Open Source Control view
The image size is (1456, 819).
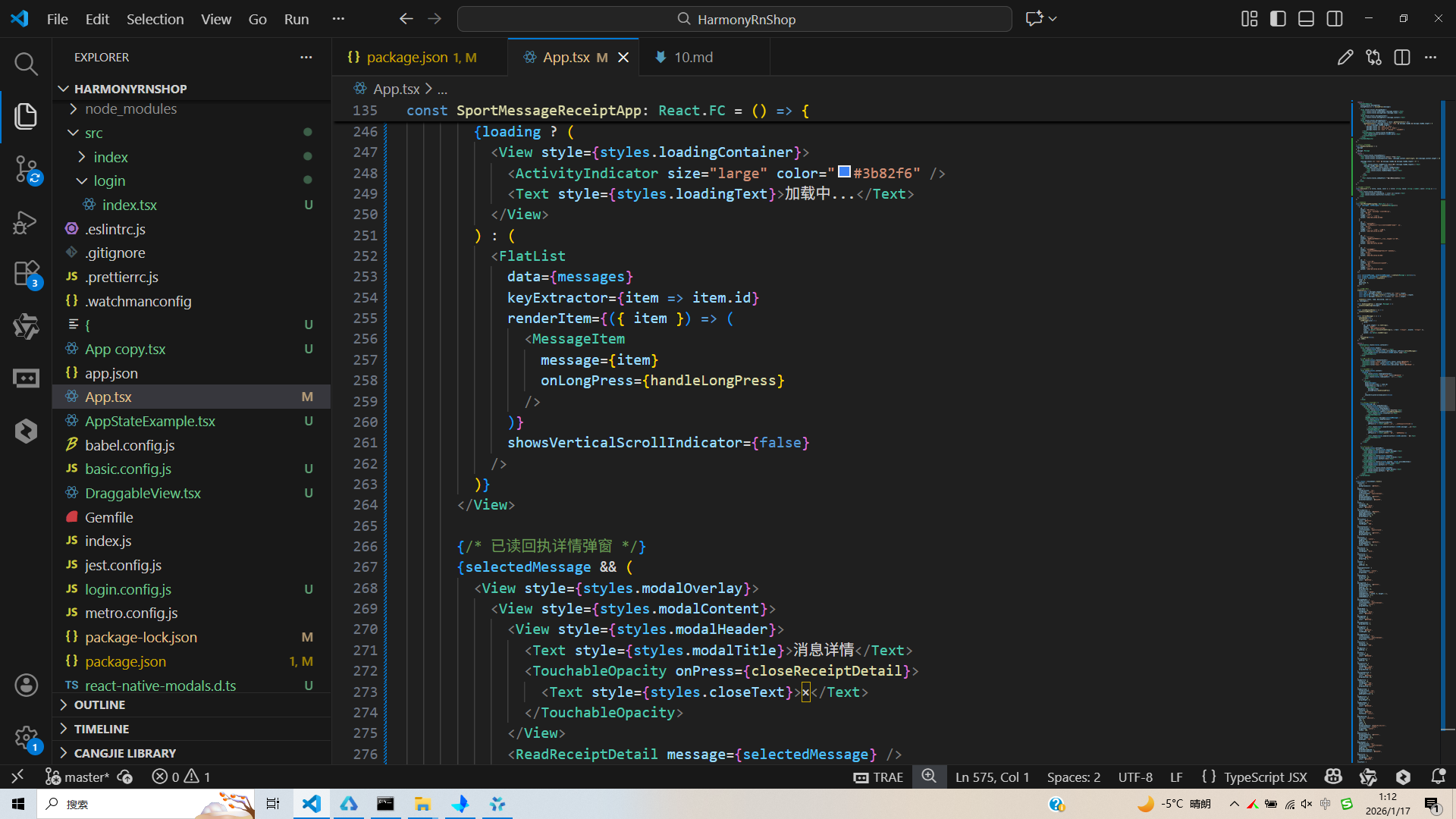[26, 168]
